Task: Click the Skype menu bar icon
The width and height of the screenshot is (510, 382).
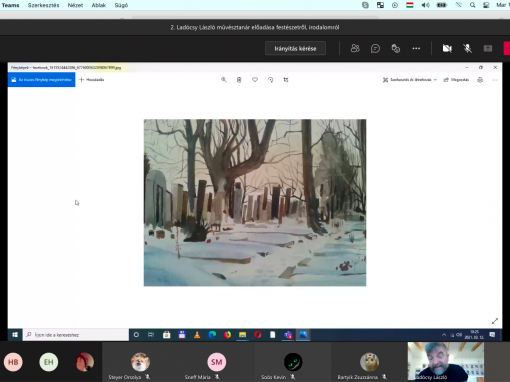Action: (x=365, y=5)
